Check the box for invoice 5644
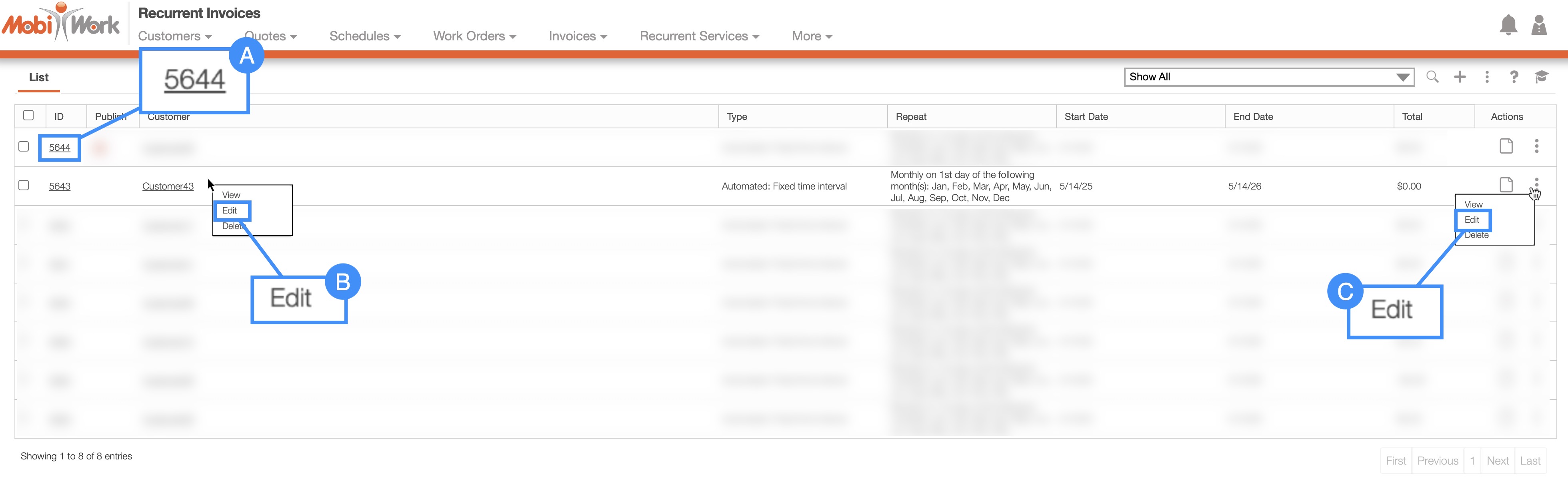Viewport: 1568px width, 483px height. pyautogui.click(x=24, y=147)
